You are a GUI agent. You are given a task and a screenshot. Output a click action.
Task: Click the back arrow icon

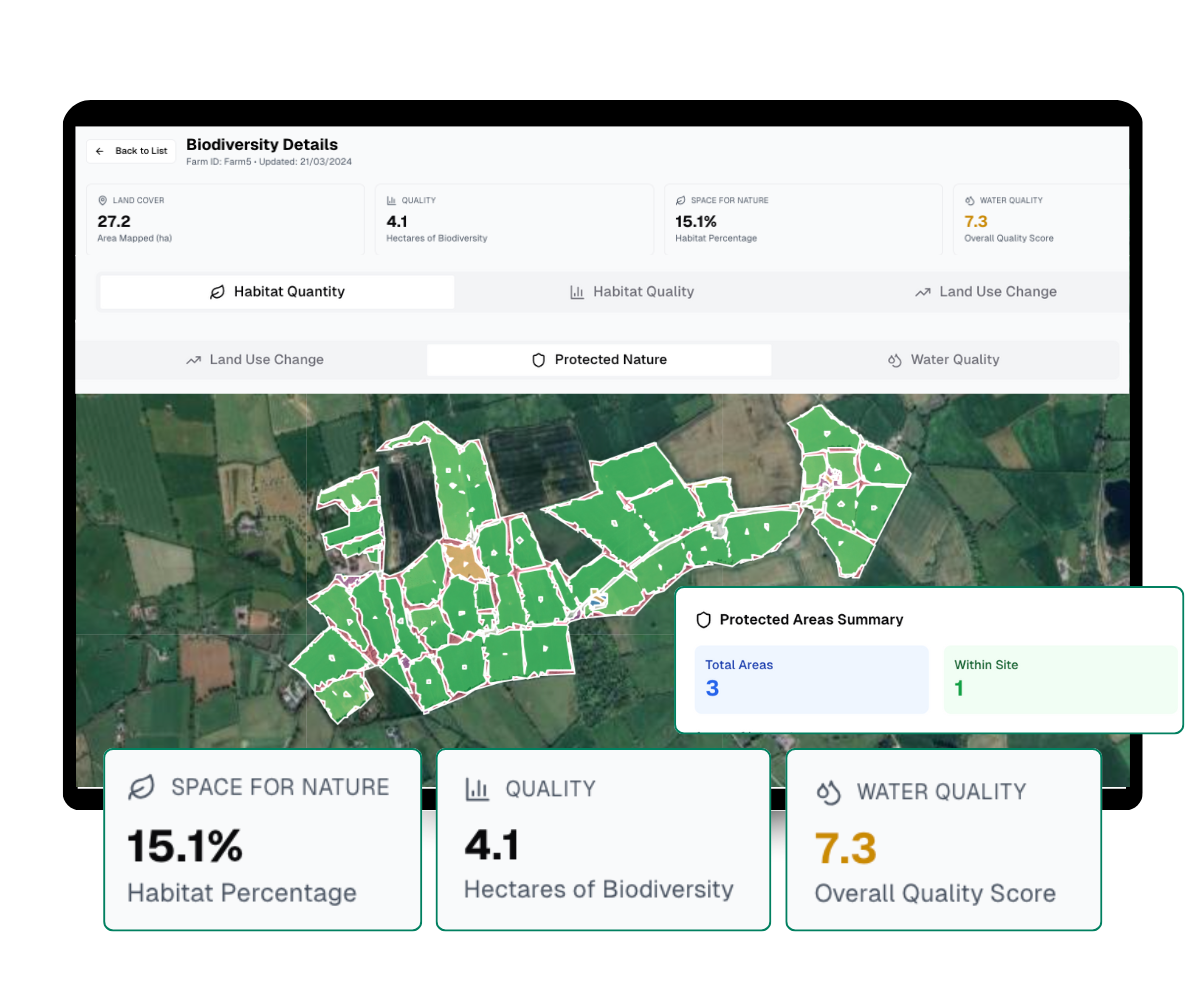pyautogui.click(x=100, y=151)
